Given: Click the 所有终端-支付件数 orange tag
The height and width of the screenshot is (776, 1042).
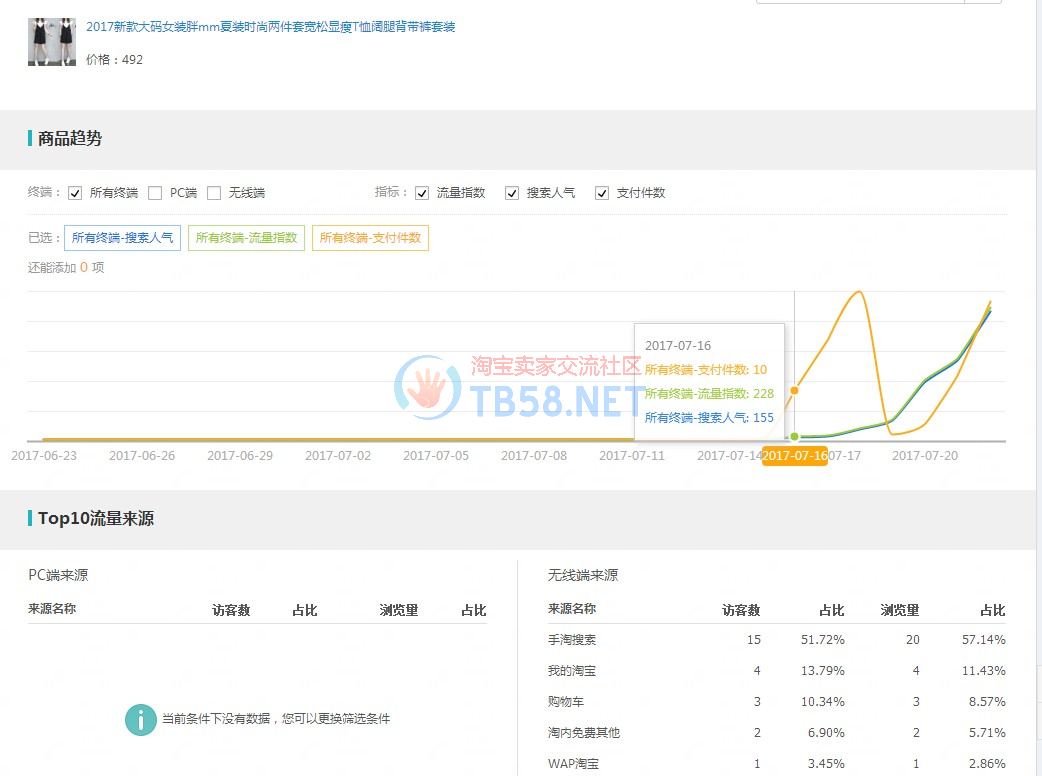Looking at the screenshot, I should 370,238.
